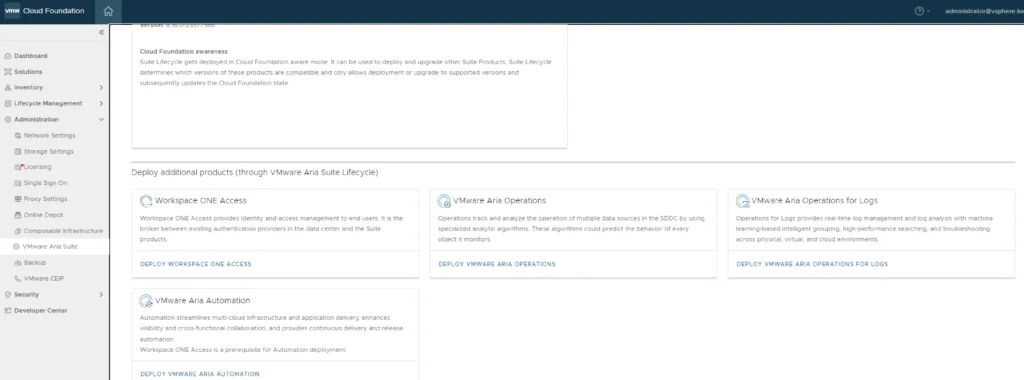Expand the Security chevron
This screenshot has width=1024, height=380.
pyautogui.click(x=101, y=294)
